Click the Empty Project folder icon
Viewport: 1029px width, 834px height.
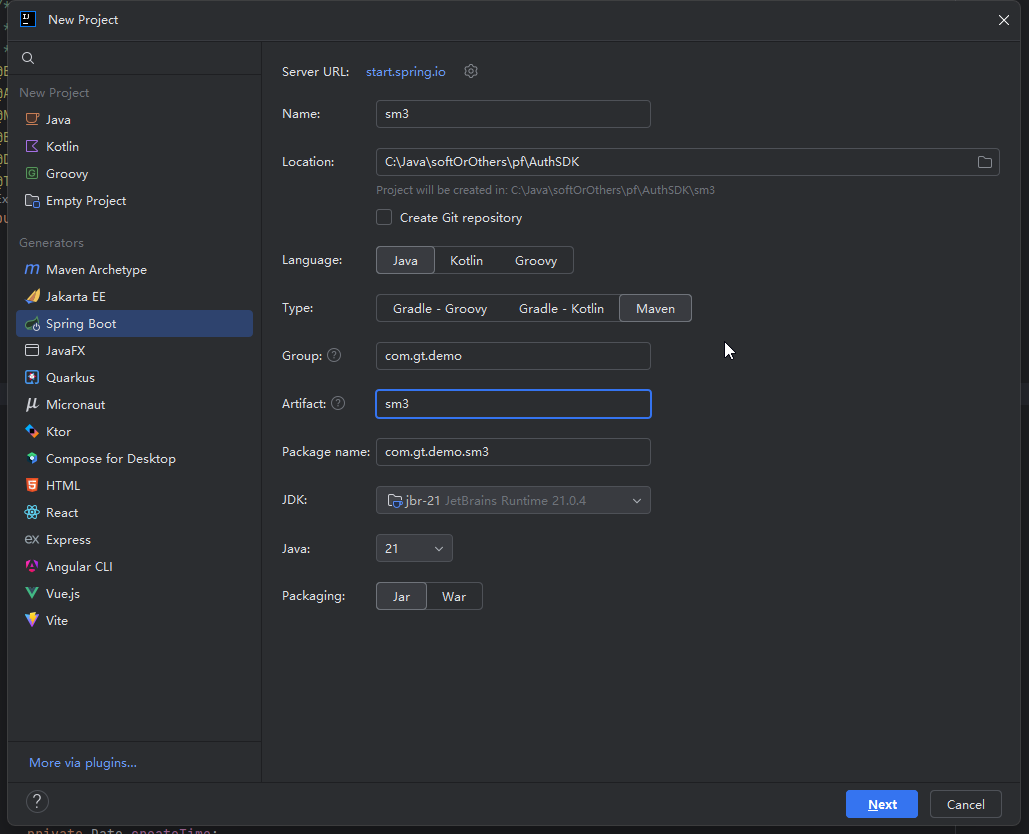32,200
